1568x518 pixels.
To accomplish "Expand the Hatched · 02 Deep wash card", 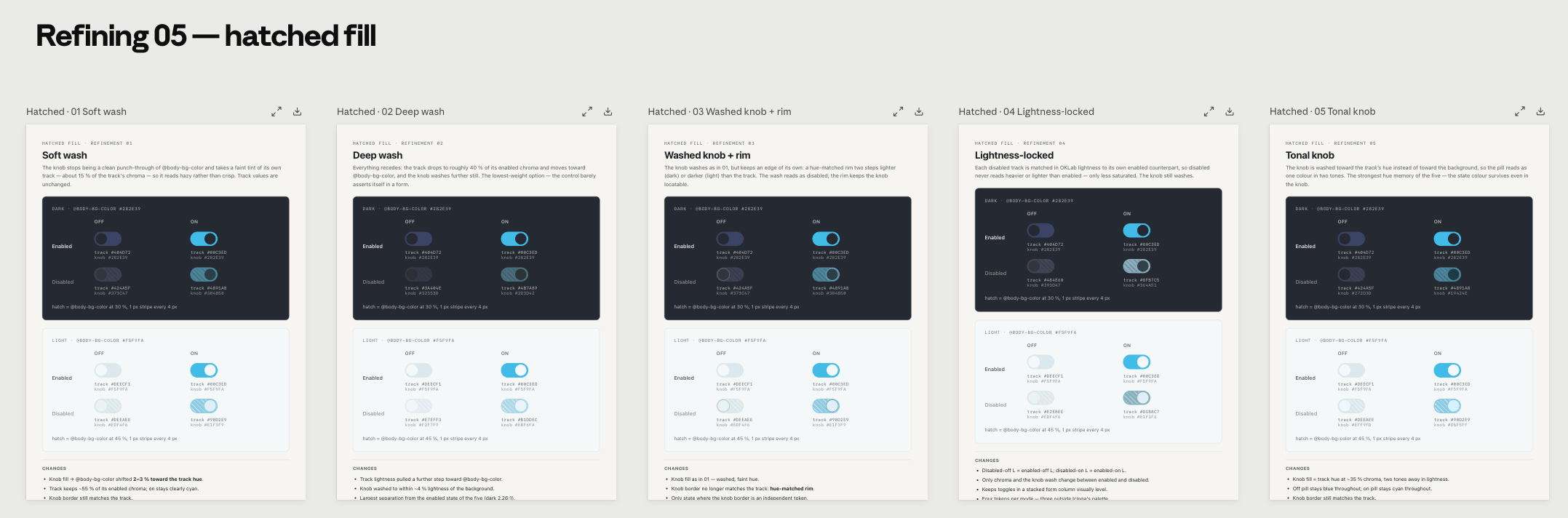I will coord(587,111).
